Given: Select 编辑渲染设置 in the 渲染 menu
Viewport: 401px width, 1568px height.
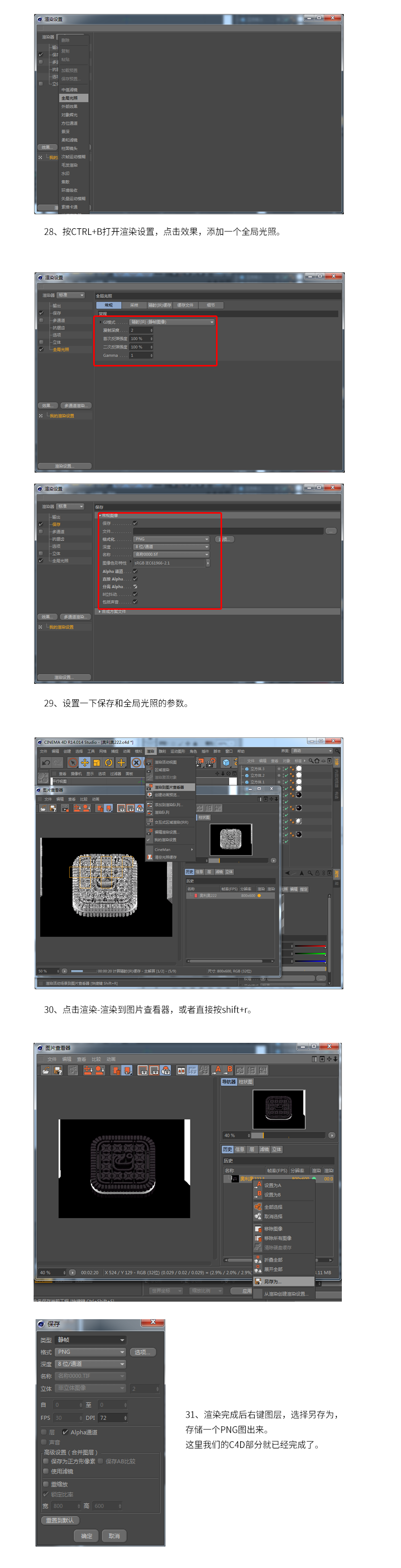Looking at the screenshot, I should 170,832.
